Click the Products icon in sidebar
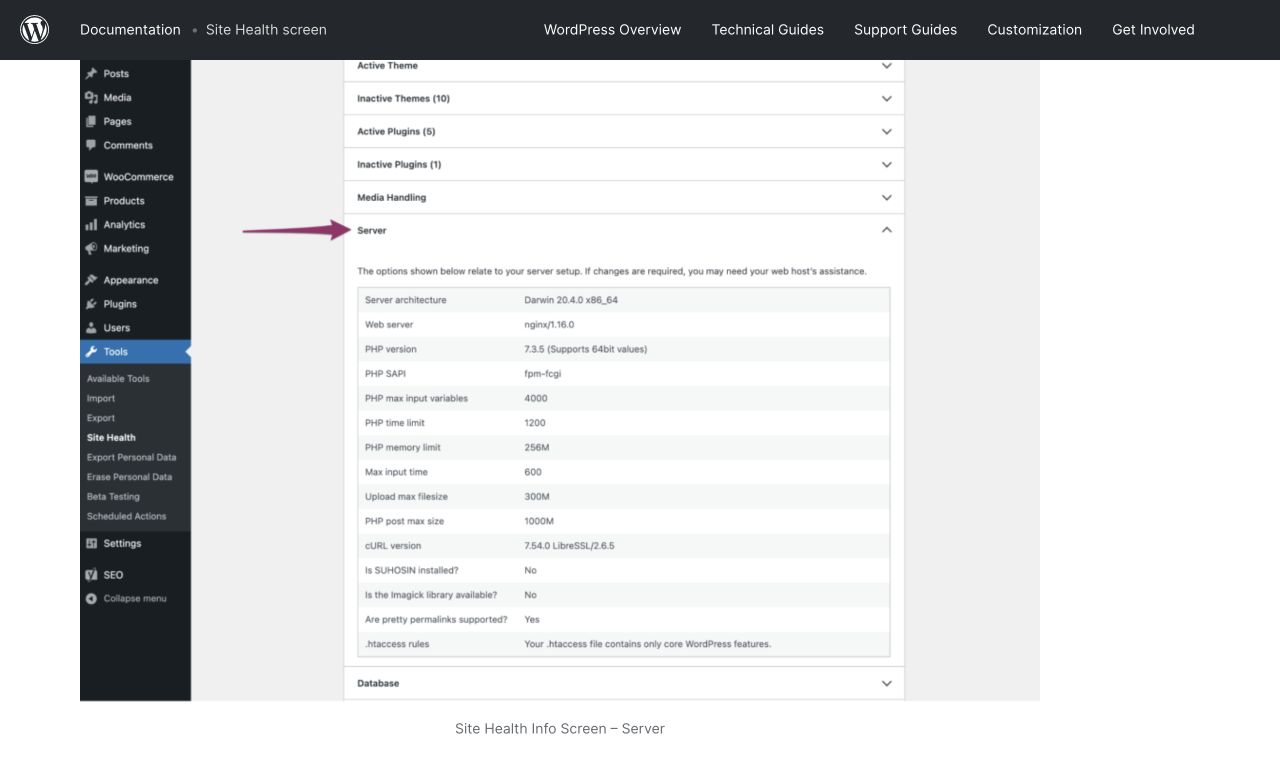 91,201
